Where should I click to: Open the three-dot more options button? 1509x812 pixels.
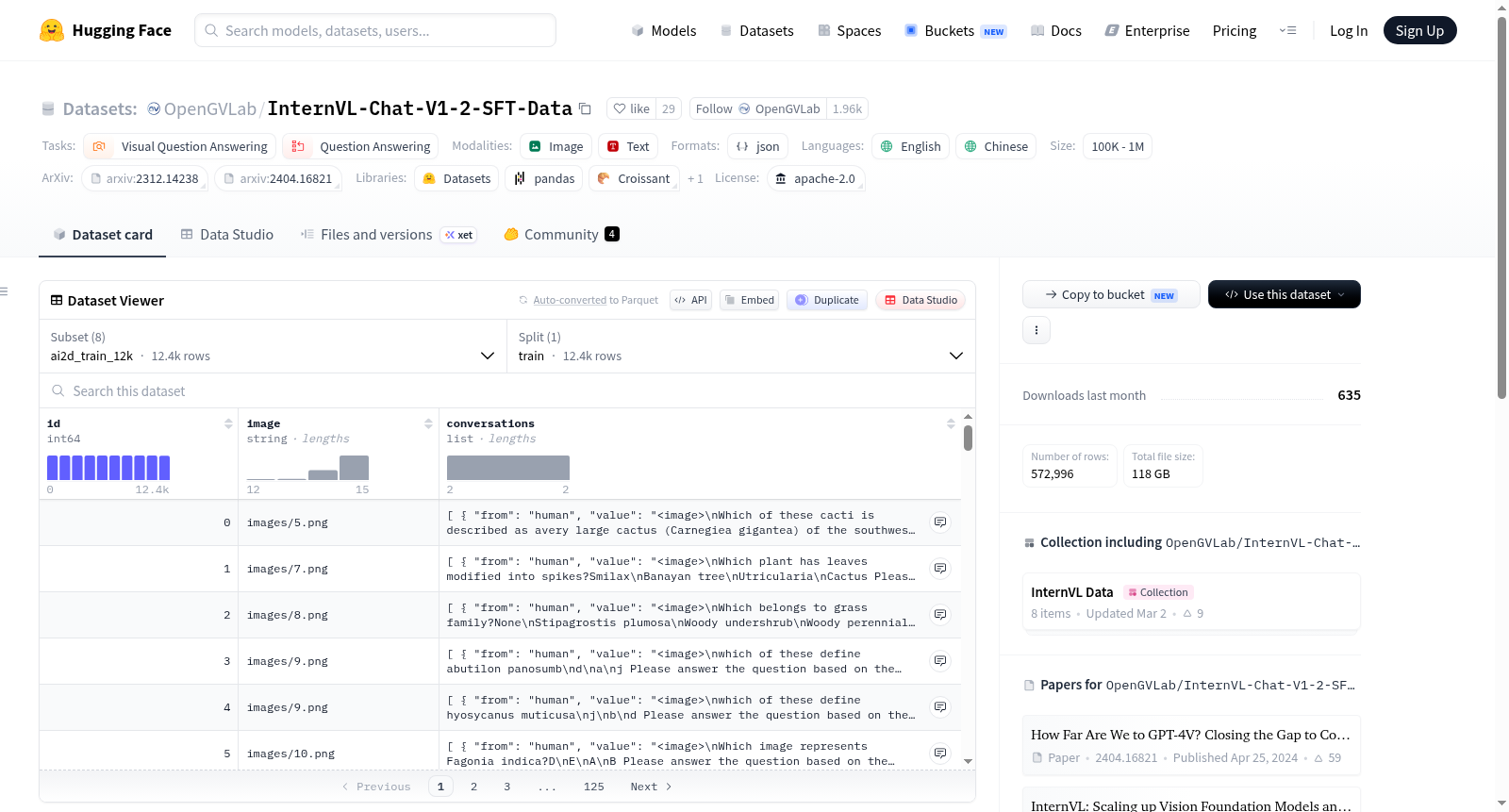pyautogui.click(x=1036, y=330)
